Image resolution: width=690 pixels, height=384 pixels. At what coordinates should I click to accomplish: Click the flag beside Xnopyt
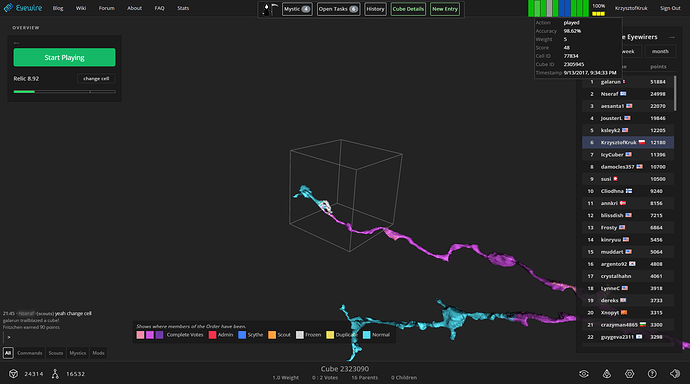click(x=624, y=312)
